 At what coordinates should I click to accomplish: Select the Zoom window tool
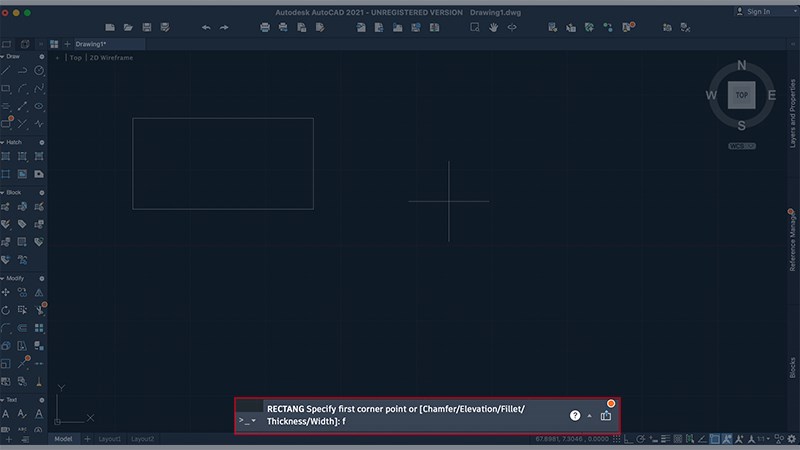click(475, 27)
